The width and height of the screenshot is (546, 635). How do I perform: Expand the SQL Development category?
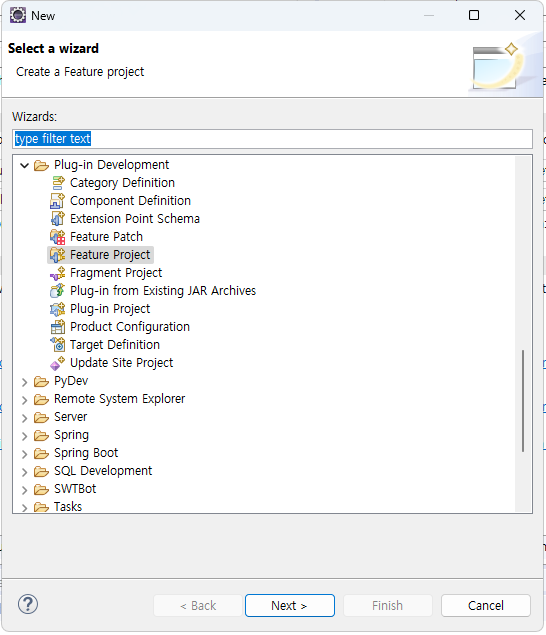click(x=25, y=472)
